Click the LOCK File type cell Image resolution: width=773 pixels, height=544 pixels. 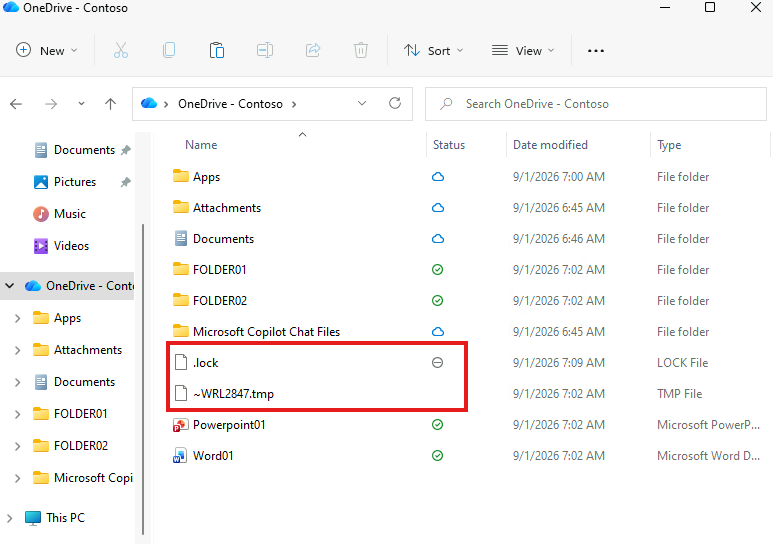[682, 363]
